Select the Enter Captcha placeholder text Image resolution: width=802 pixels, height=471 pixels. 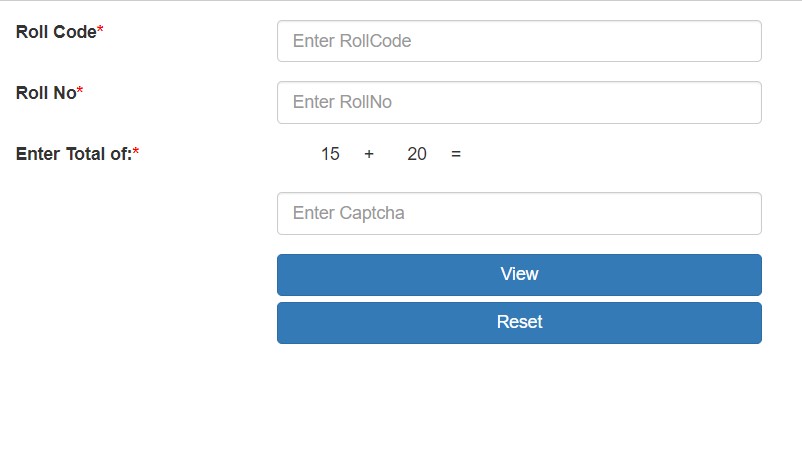(348, 213)
